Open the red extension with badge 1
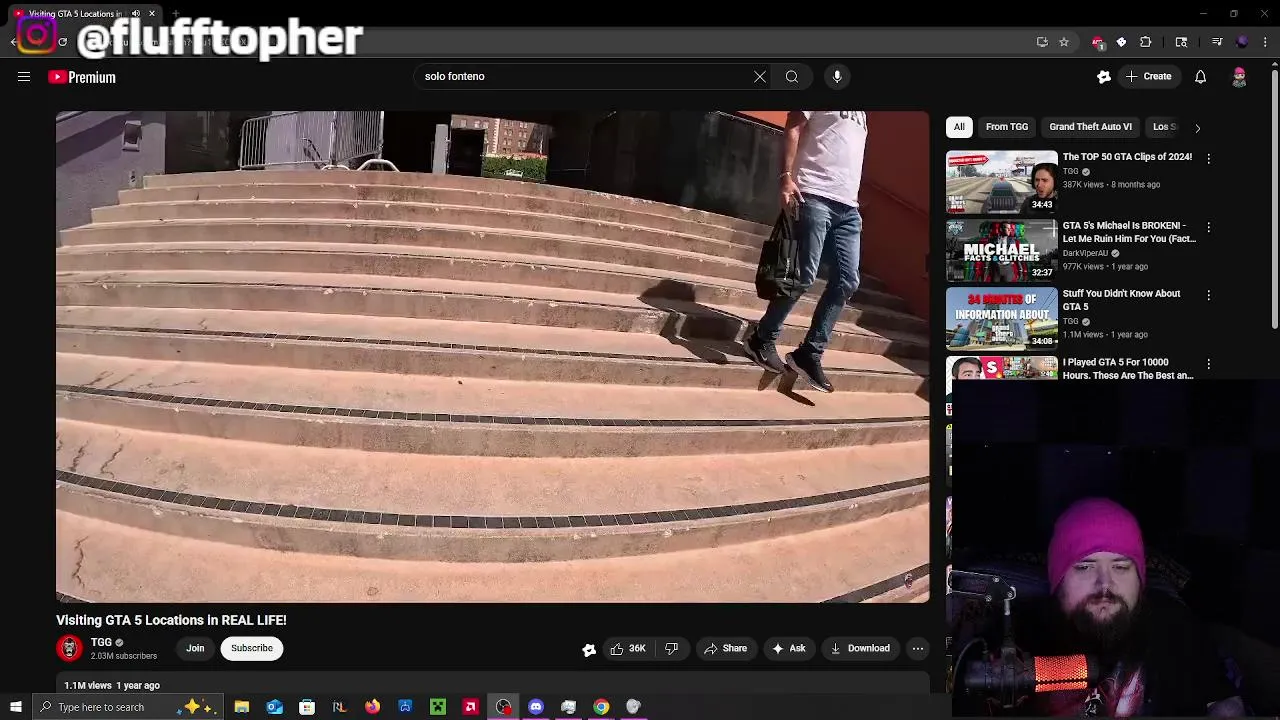 1098,42
